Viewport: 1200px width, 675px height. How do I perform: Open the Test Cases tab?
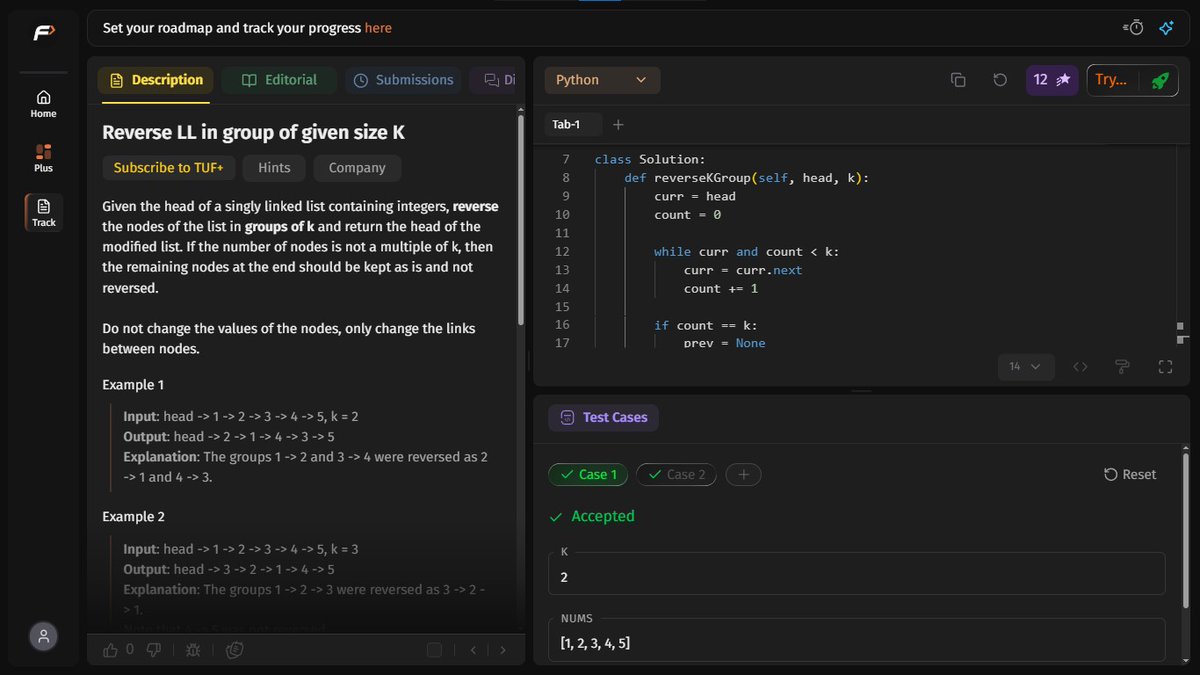click(x=604, y=418)
